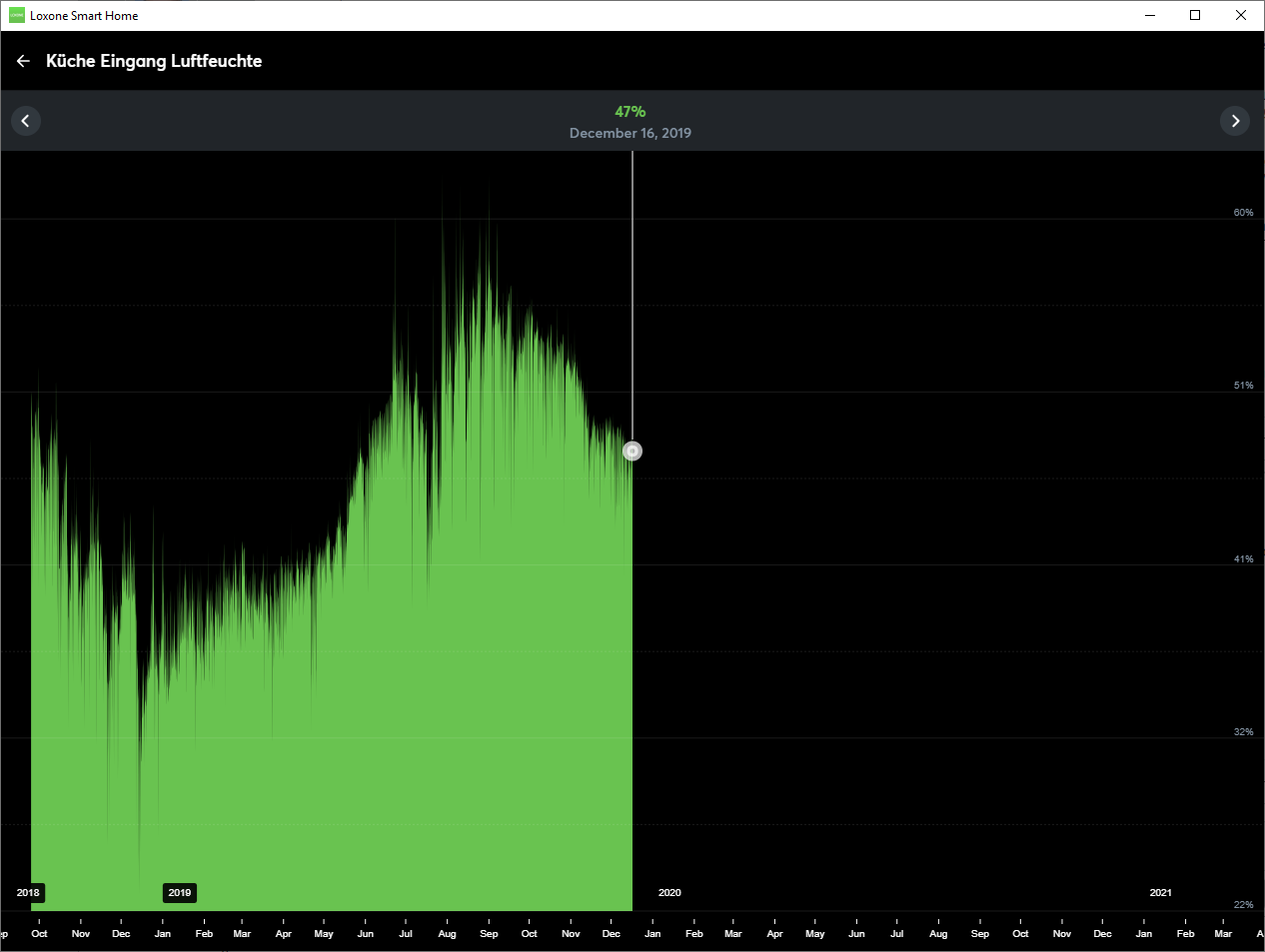The height and width of the screenshot is (952, 1265).
Task: Click the Küche Eingang Luftfeuchte title
Action: click(154, 61)
